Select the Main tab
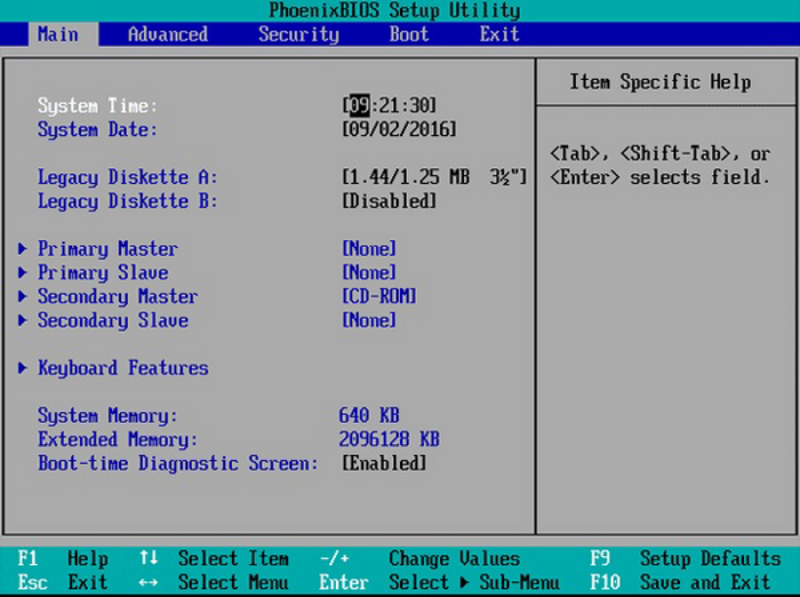The height and width of the screenshot is (597, 800). (x=60, y=34)
